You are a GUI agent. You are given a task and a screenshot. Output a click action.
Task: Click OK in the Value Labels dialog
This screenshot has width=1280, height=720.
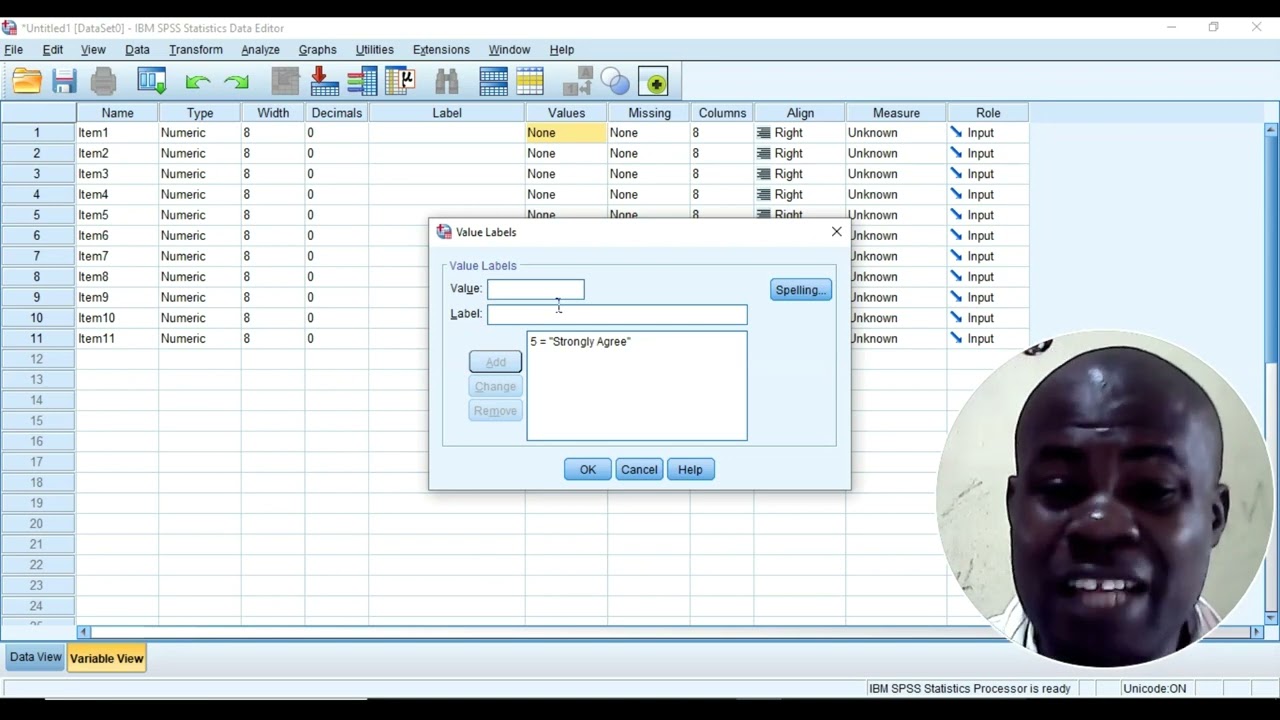588,469
